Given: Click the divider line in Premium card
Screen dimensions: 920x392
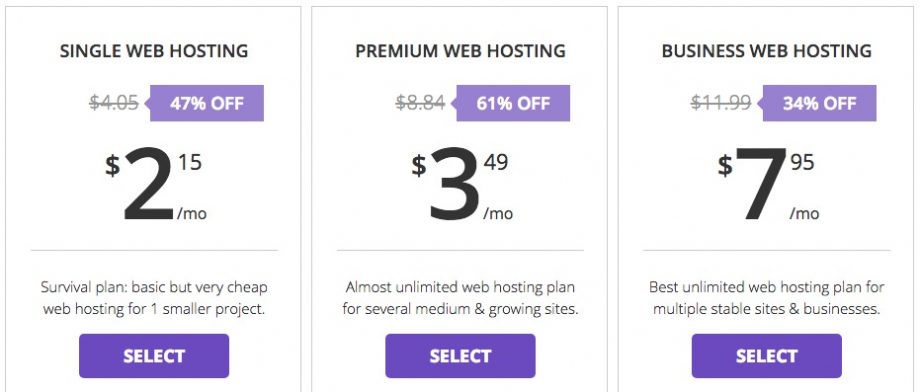Looking at the screenshot, I should (460, 251).
